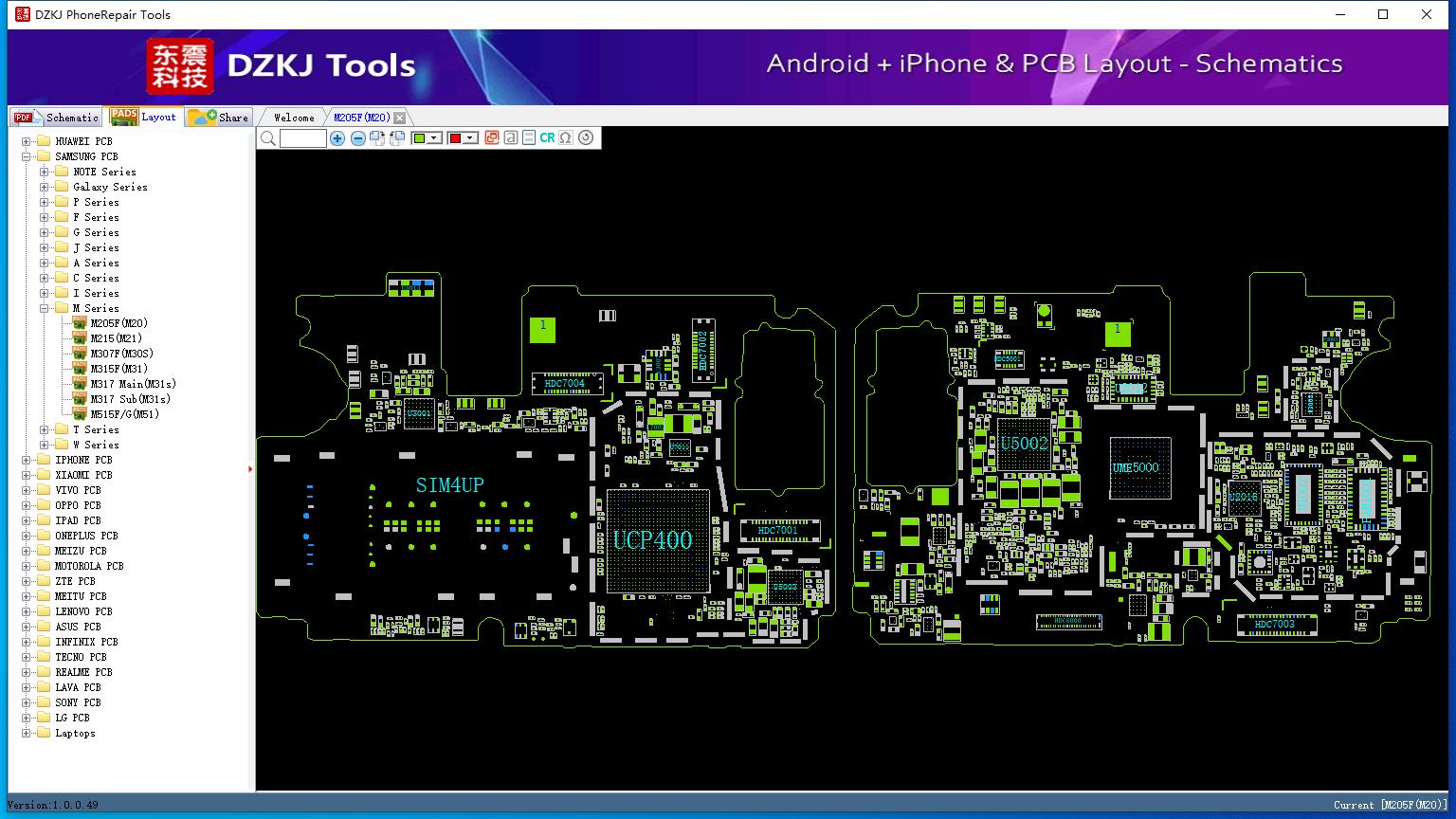
Task: Click the red panel collapse arrow
Action: click(250, 469)
